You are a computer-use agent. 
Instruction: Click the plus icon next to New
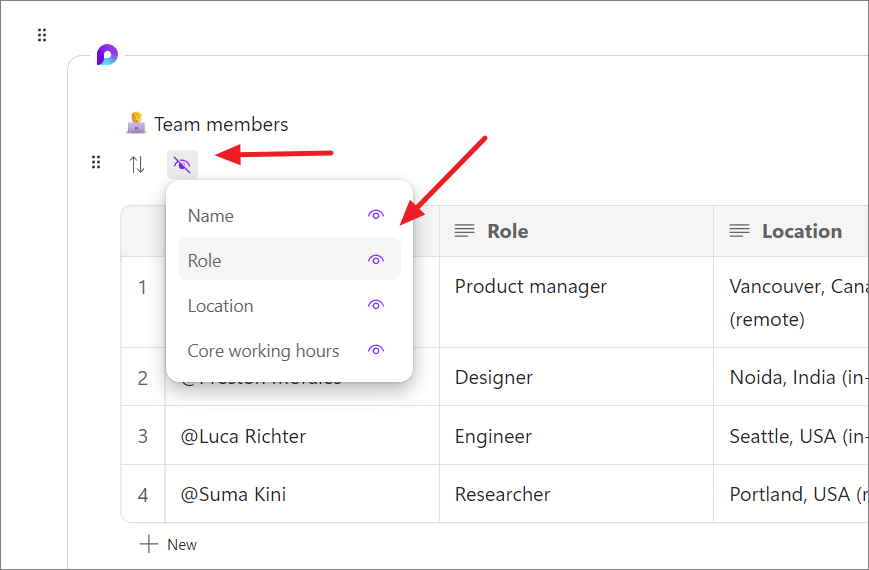point(149,544)
